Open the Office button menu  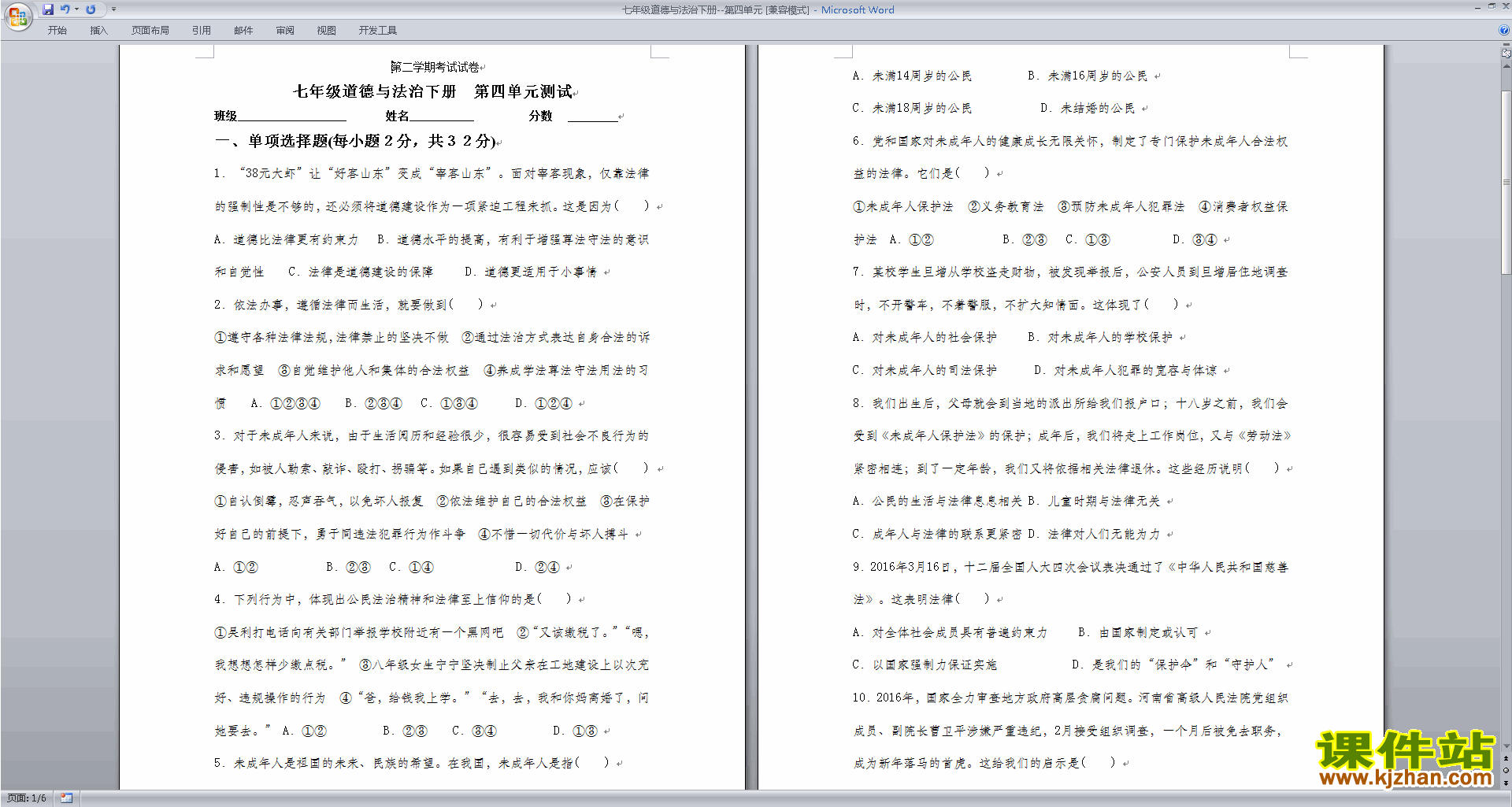click(17, 17)
